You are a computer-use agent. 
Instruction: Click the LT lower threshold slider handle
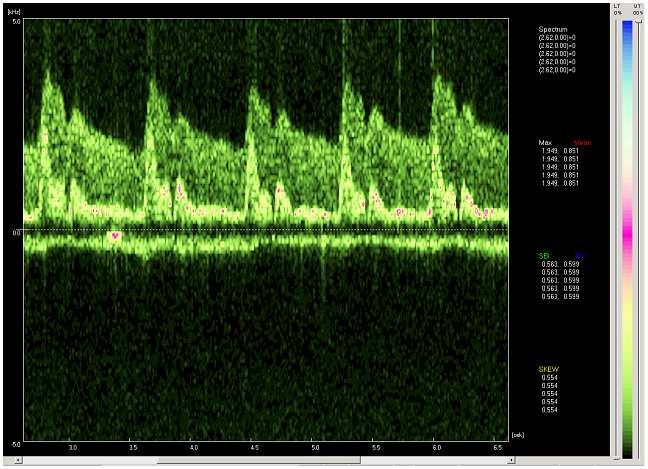point(616,458)
